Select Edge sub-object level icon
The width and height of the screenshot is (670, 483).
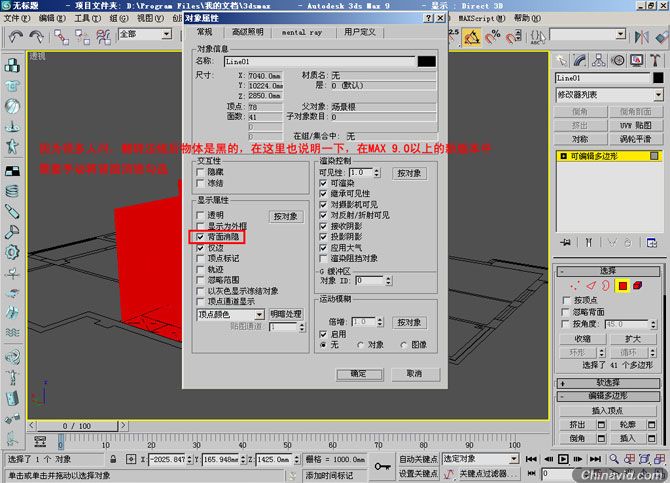591,286
